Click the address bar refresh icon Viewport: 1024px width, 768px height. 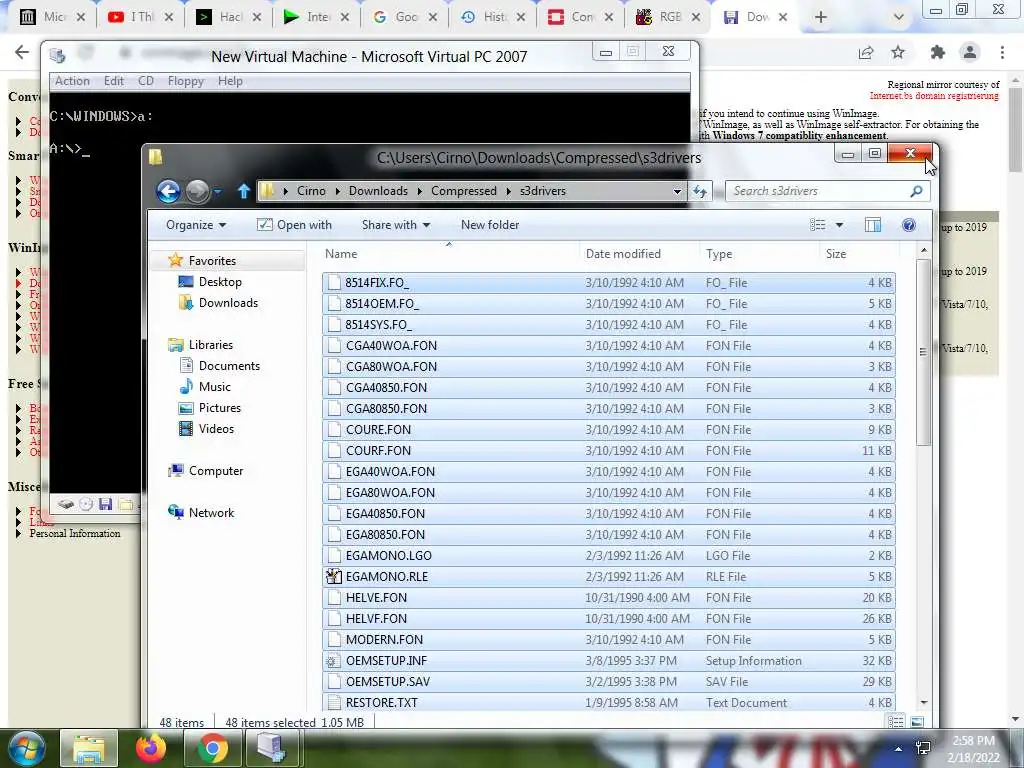point(700,191)
